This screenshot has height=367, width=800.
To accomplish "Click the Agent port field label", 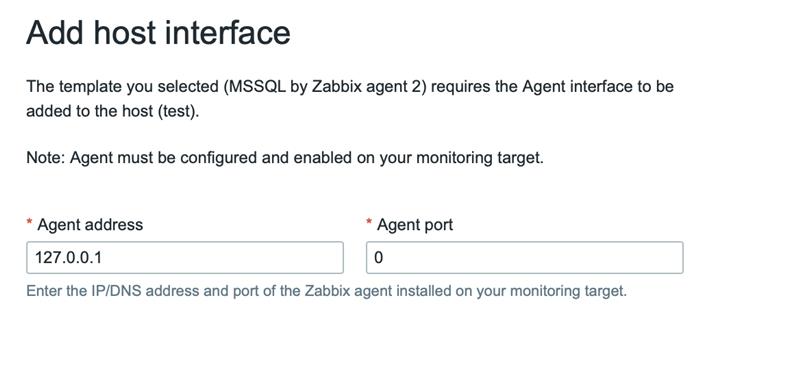I will (x=415, y=225).
